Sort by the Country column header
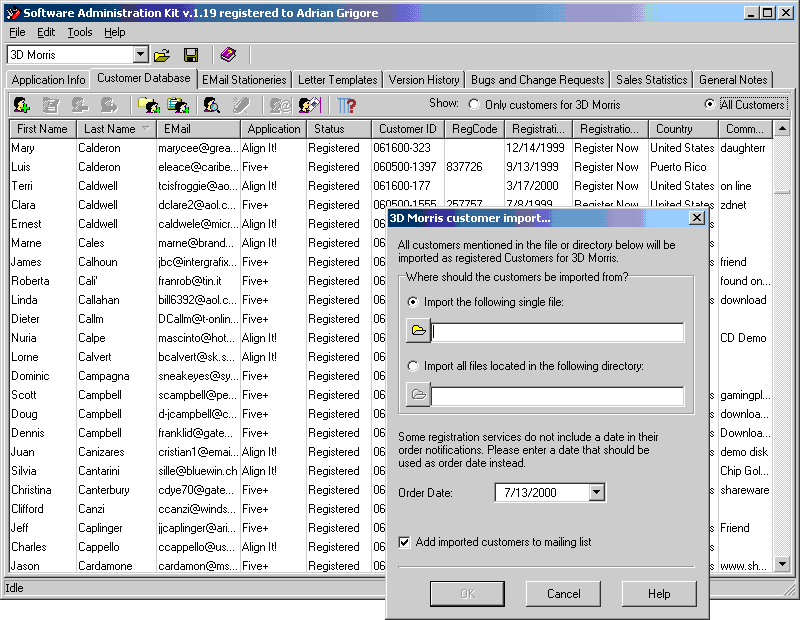800x620 pixels. 683,129
